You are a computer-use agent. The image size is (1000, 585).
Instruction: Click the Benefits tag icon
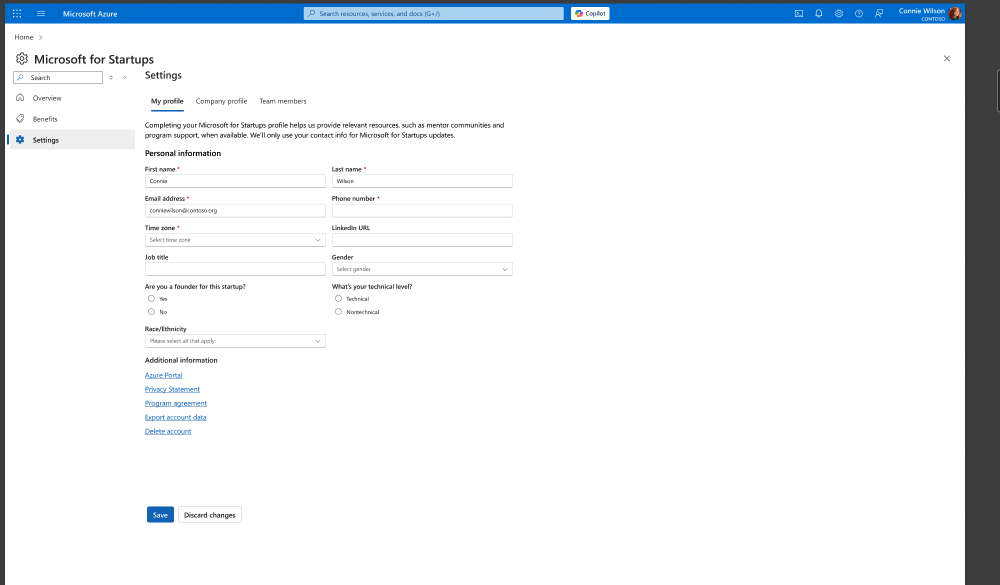click(20, 119)
